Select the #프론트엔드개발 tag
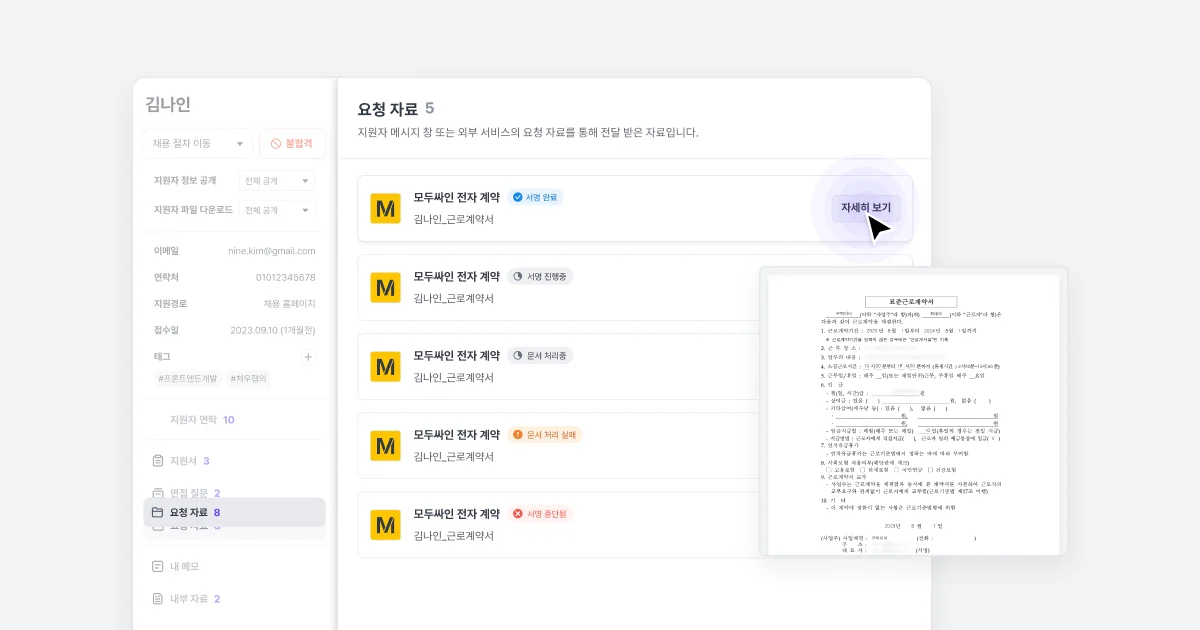Viewport: 1200px width, 630px height. click(189, 379)
